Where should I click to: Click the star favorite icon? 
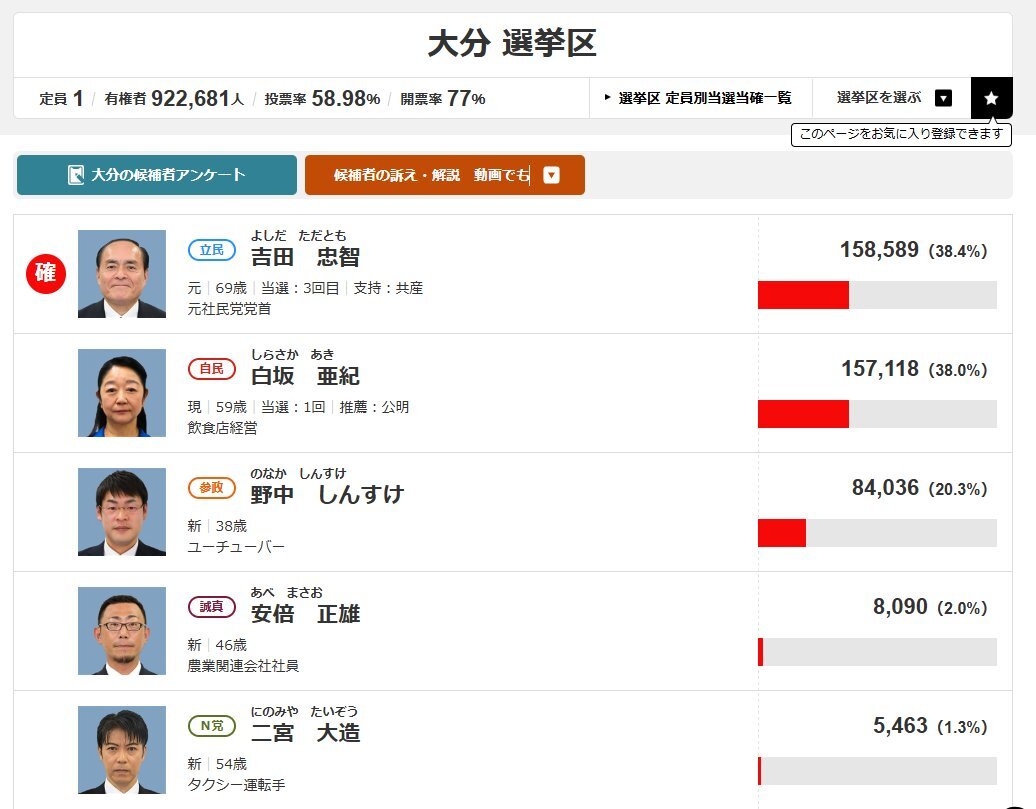coord(991,98)
